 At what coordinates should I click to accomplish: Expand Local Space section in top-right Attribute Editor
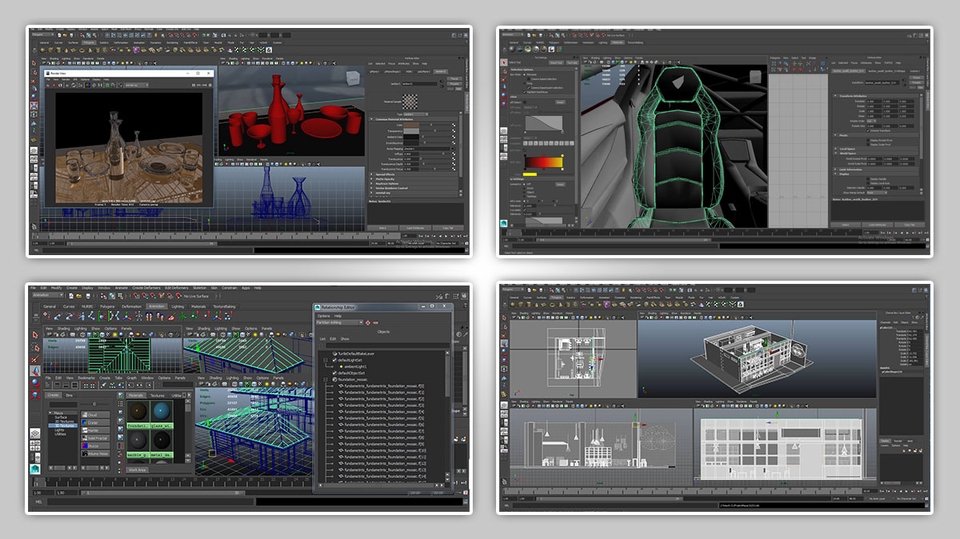835,149
